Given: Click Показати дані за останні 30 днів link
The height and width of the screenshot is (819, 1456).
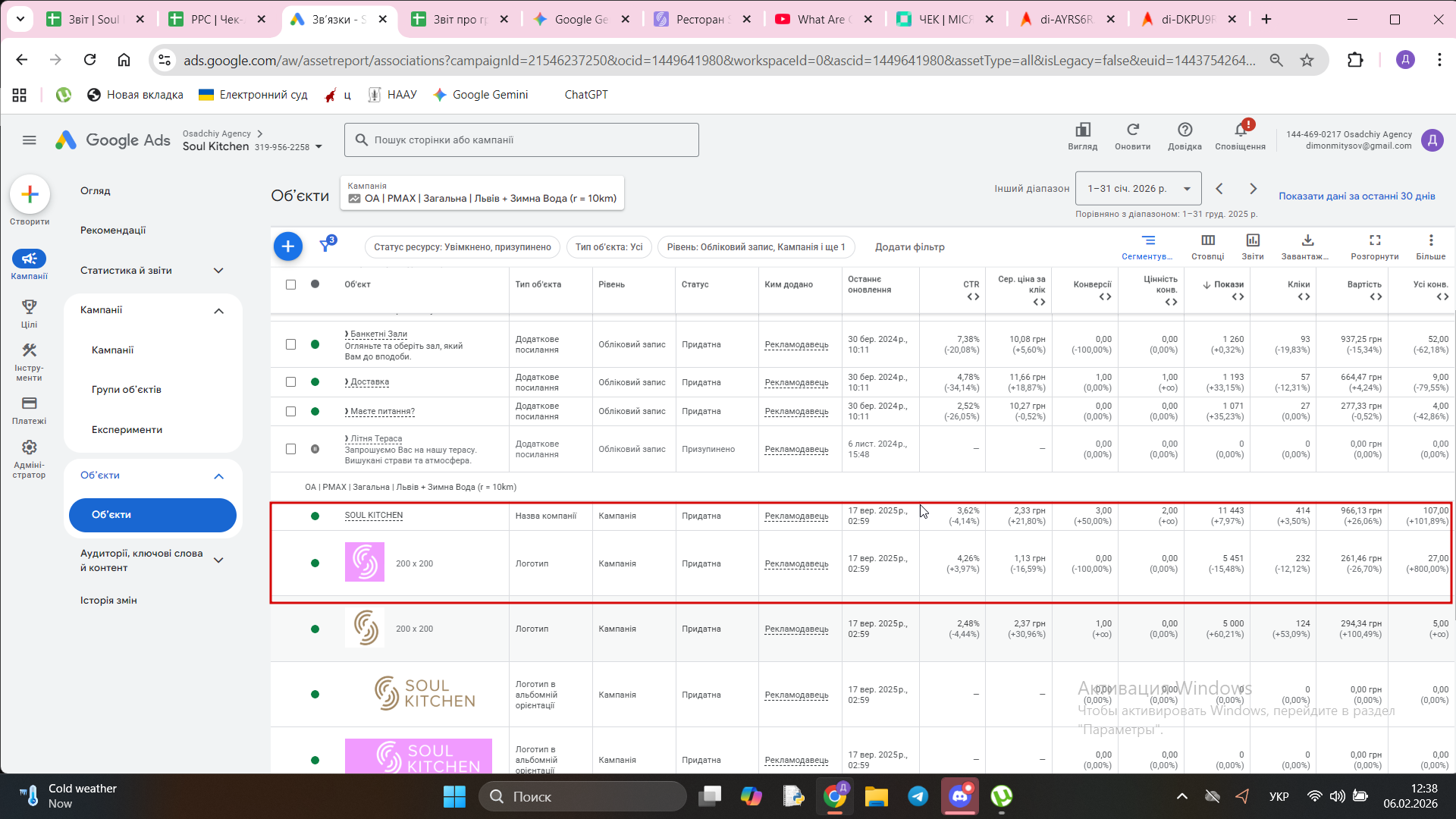Looking at the screenshot, I should tap(1357, 196).
